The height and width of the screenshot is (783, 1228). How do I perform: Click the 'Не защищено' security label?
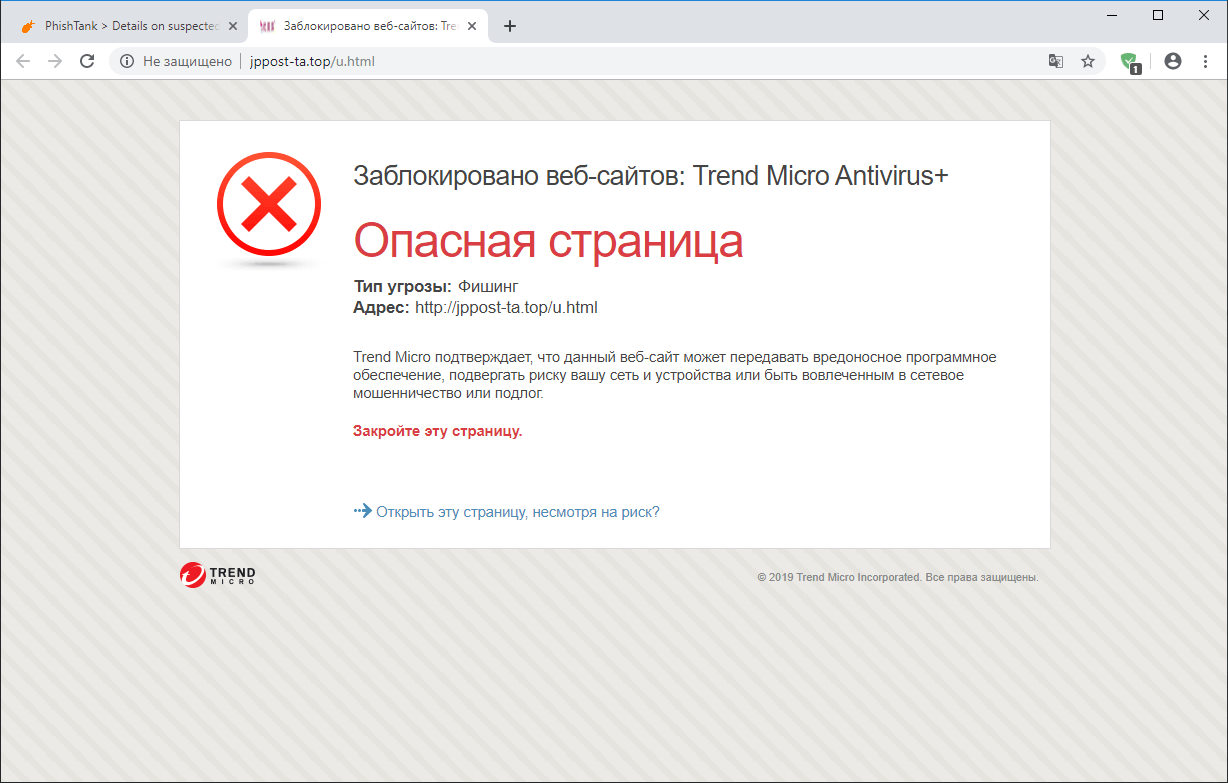(187, 61)
